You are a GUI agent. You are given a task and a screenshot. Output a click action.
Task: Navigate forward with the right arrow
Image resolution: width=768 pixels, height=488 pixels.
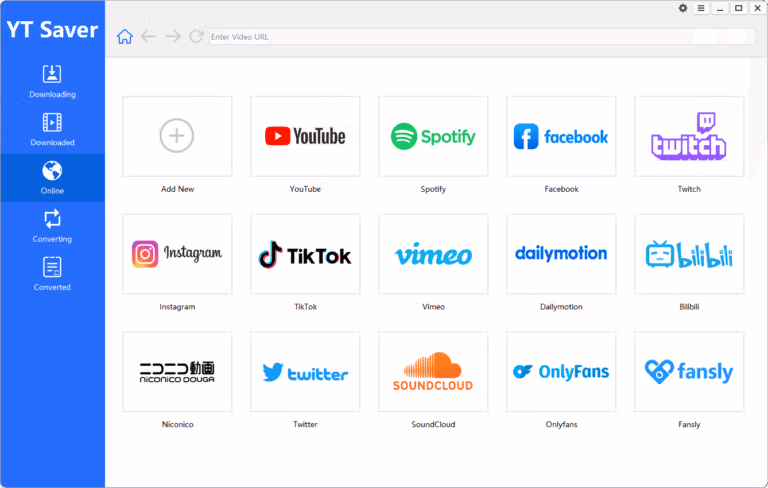[x=172, y=37]
